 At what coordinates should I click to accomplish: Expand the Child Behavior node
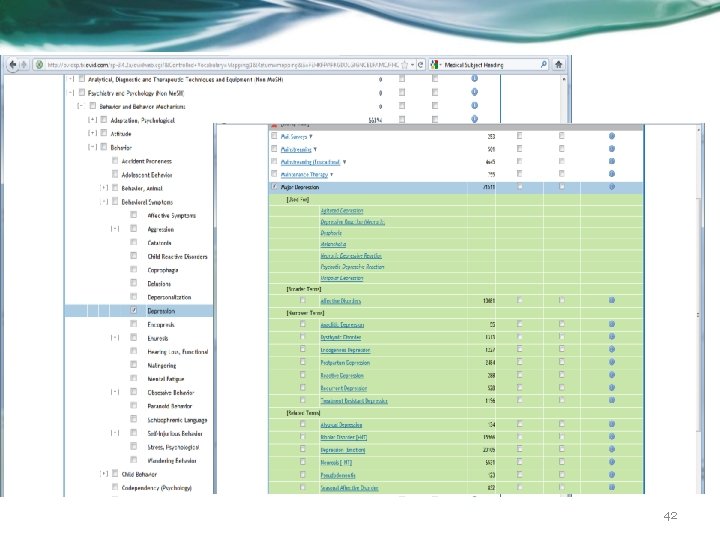(x=104, y=474)
